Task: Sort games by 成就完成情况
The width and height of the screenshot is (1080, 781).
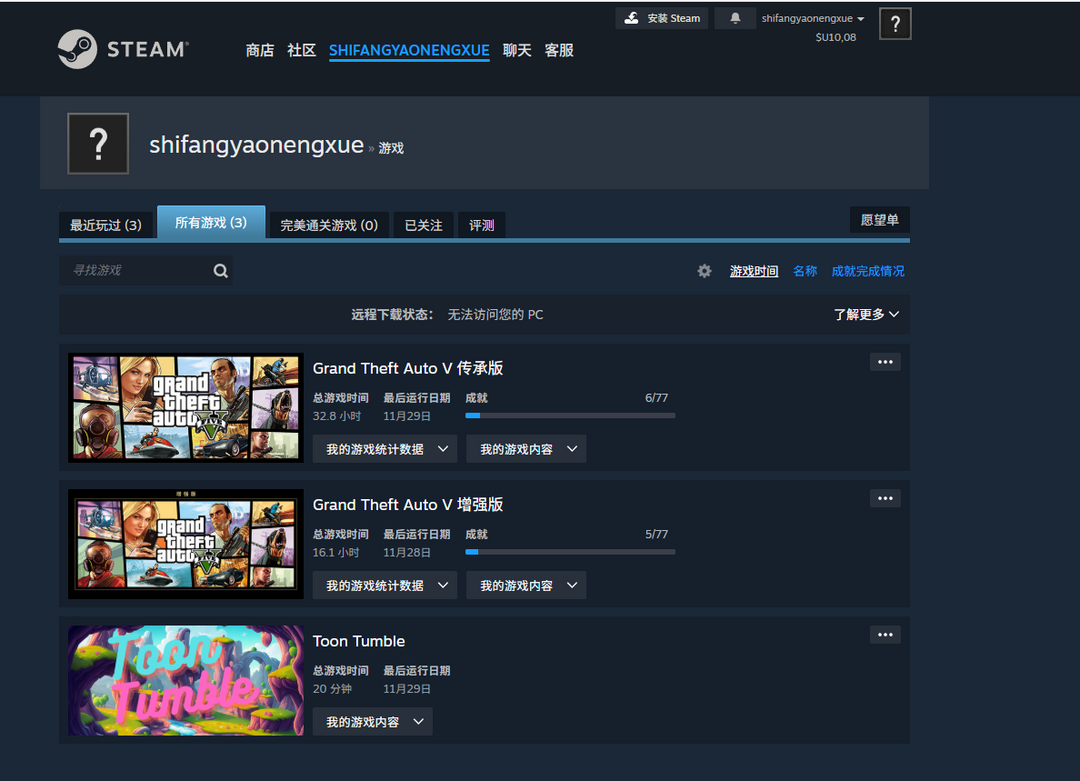Action: tap(868, 270)
